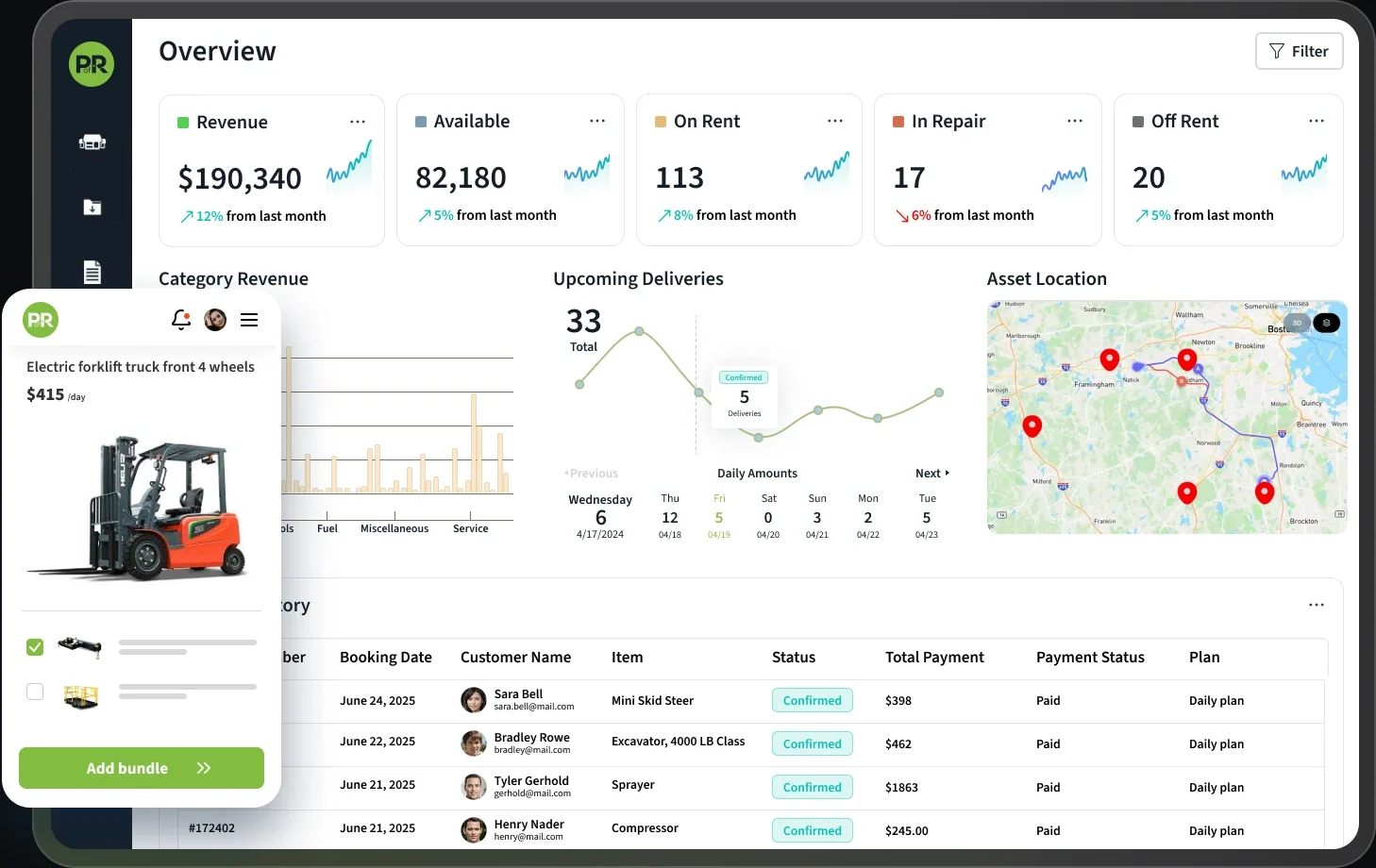1376x868 pixels.
Task: Open the Revenue card options menu
Action: pos(358,122)
